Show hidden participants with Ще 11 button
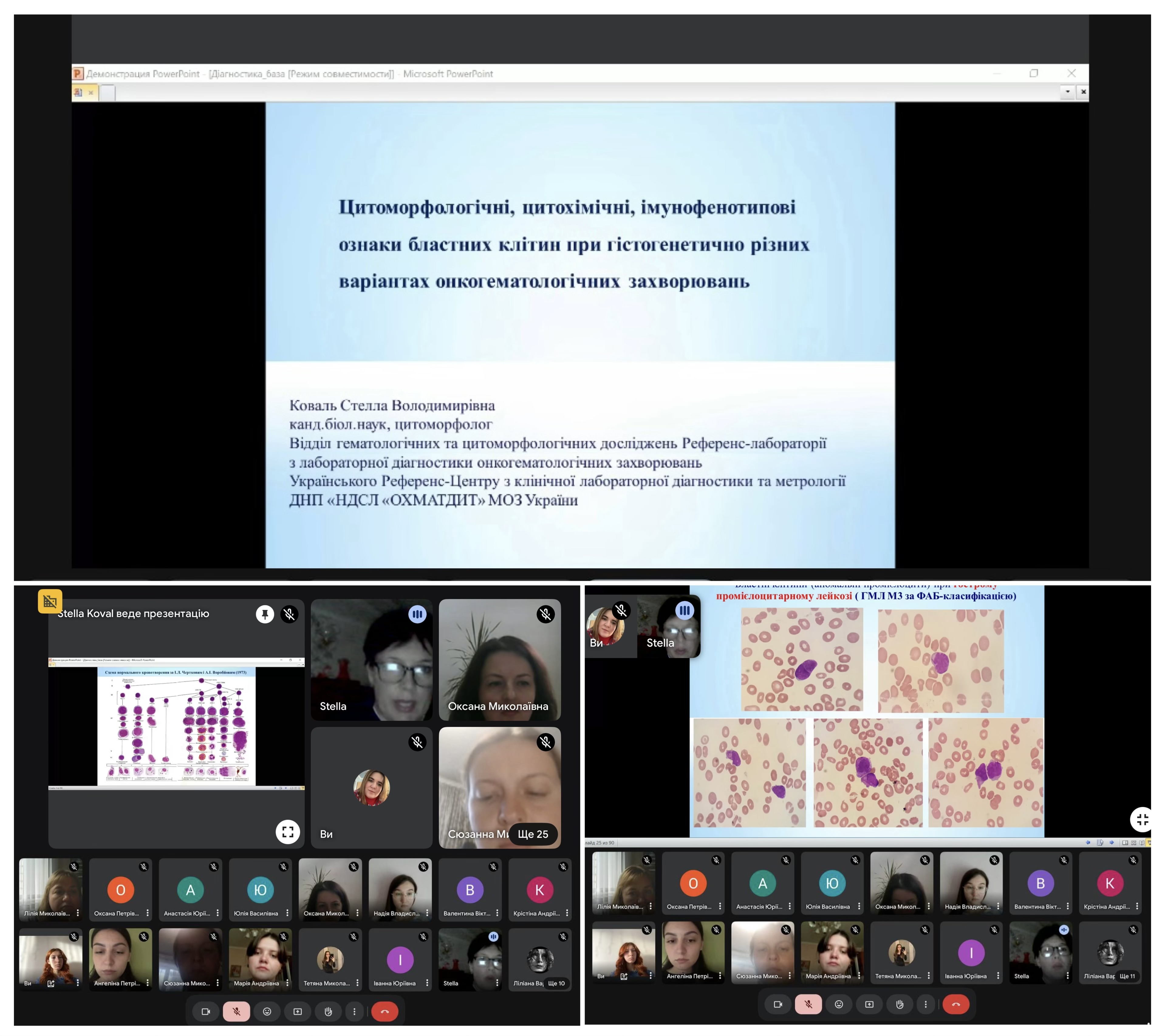This screenshot has height=1036, width=1165. tap(1127, 976)
